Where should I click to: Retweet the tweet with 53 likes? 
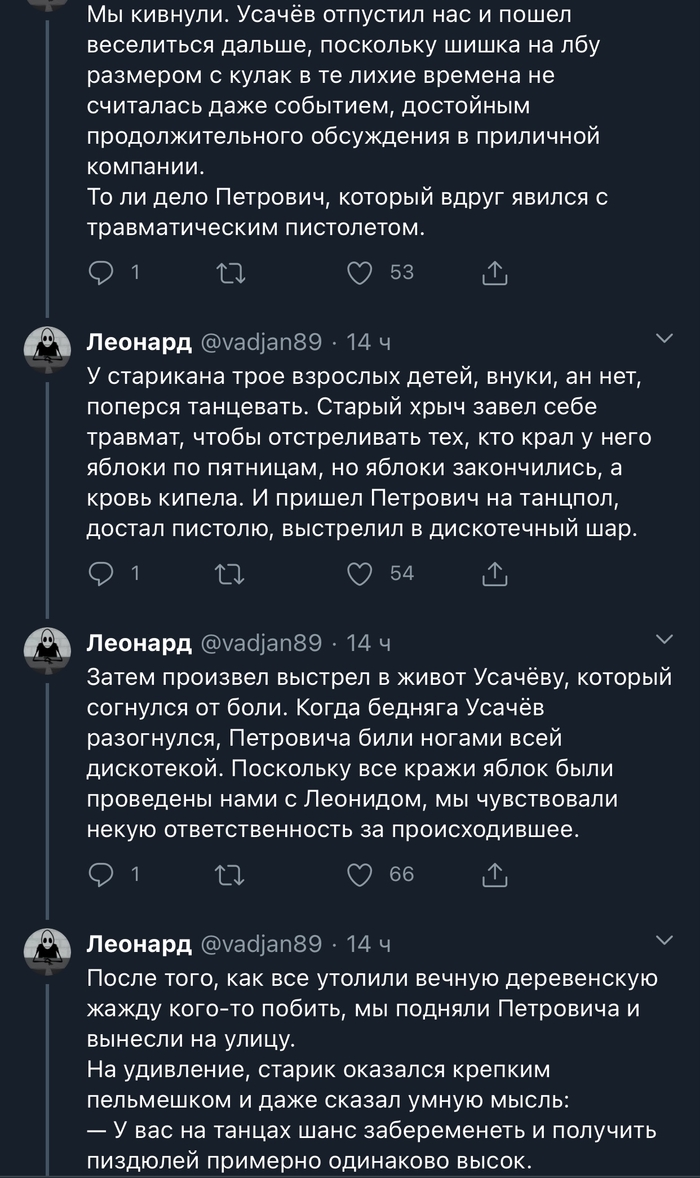(230, 273)
